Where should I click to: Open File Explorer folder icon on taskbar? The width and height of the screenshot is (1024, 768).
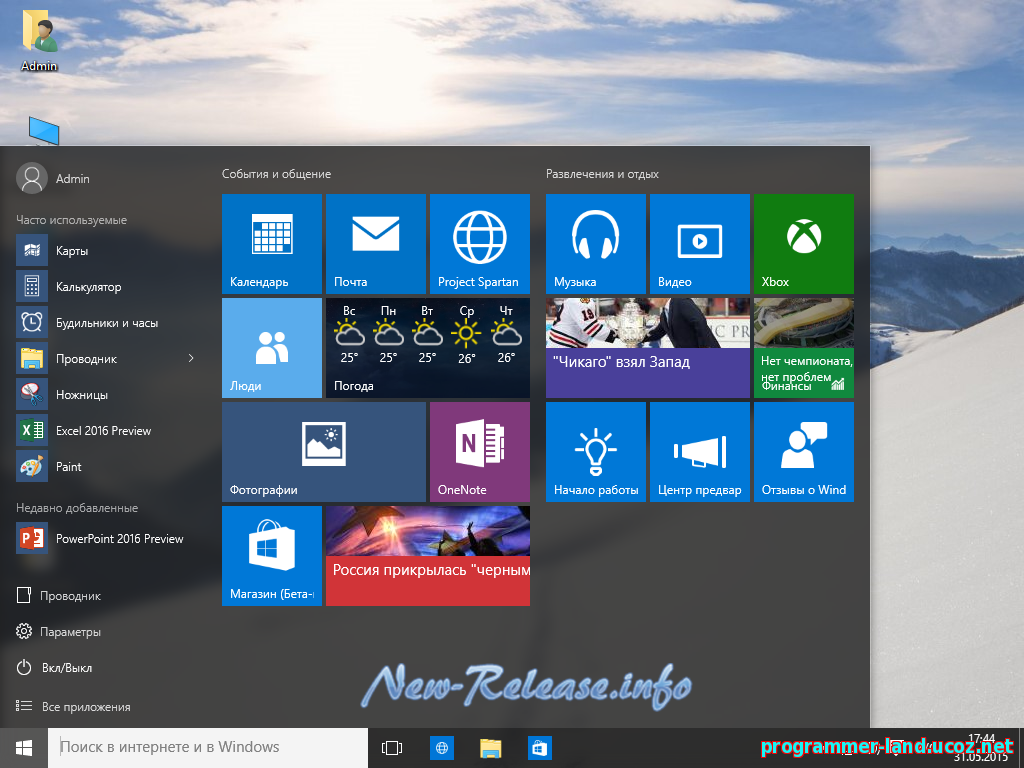click(x=490, y=748)
